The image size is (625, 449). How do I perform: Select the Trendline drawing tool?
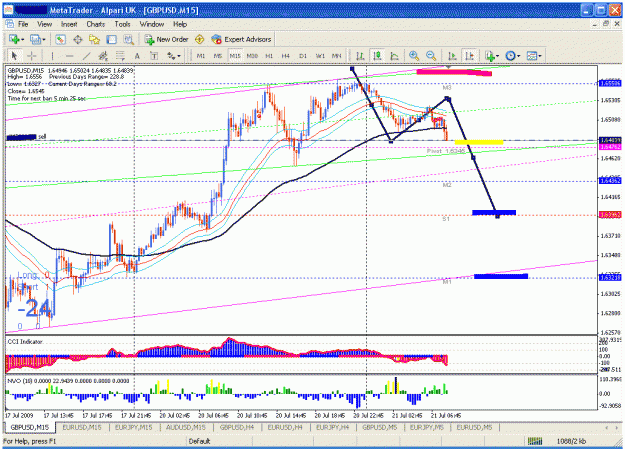click(x=86, y=56)
